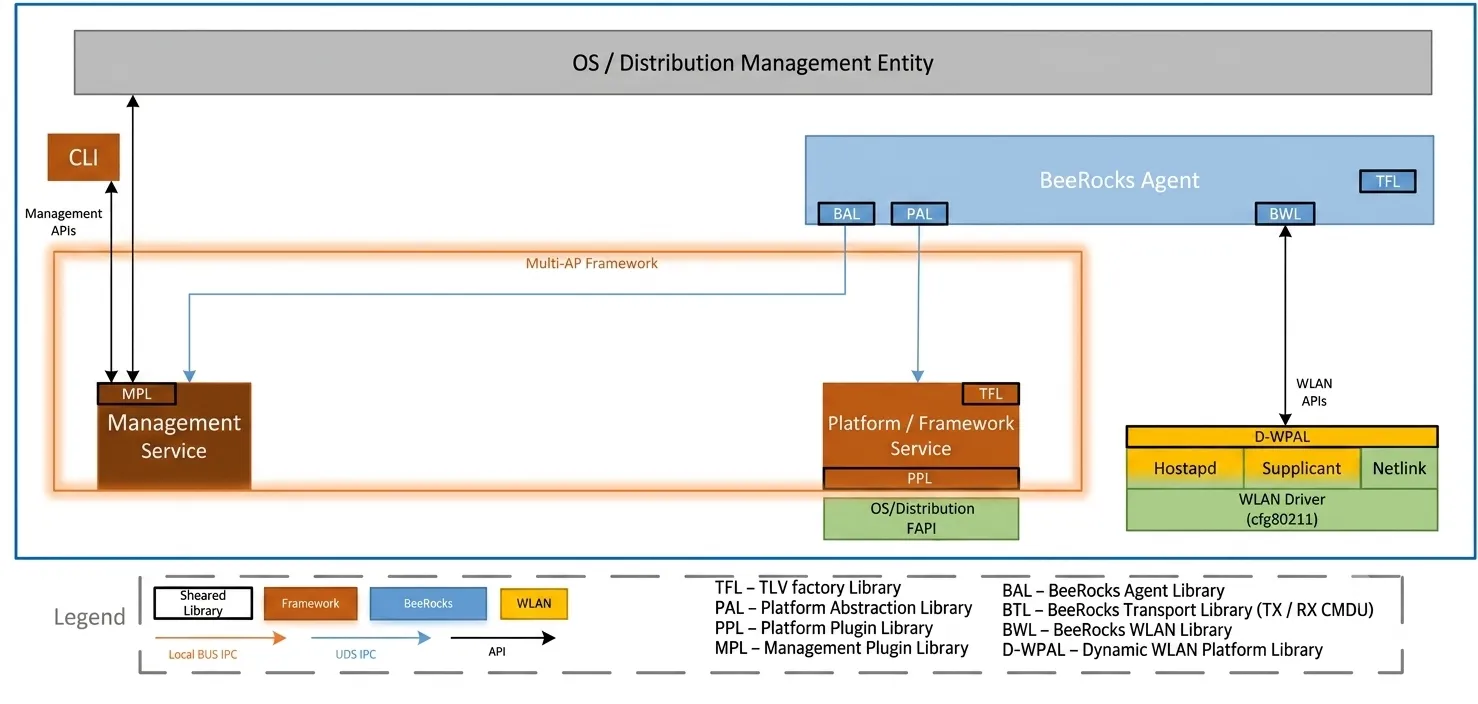Click the WLAN Driver (cfg80211) block
The width and height of the screenshot is (1478, 704).
(x=1282, y=509)
